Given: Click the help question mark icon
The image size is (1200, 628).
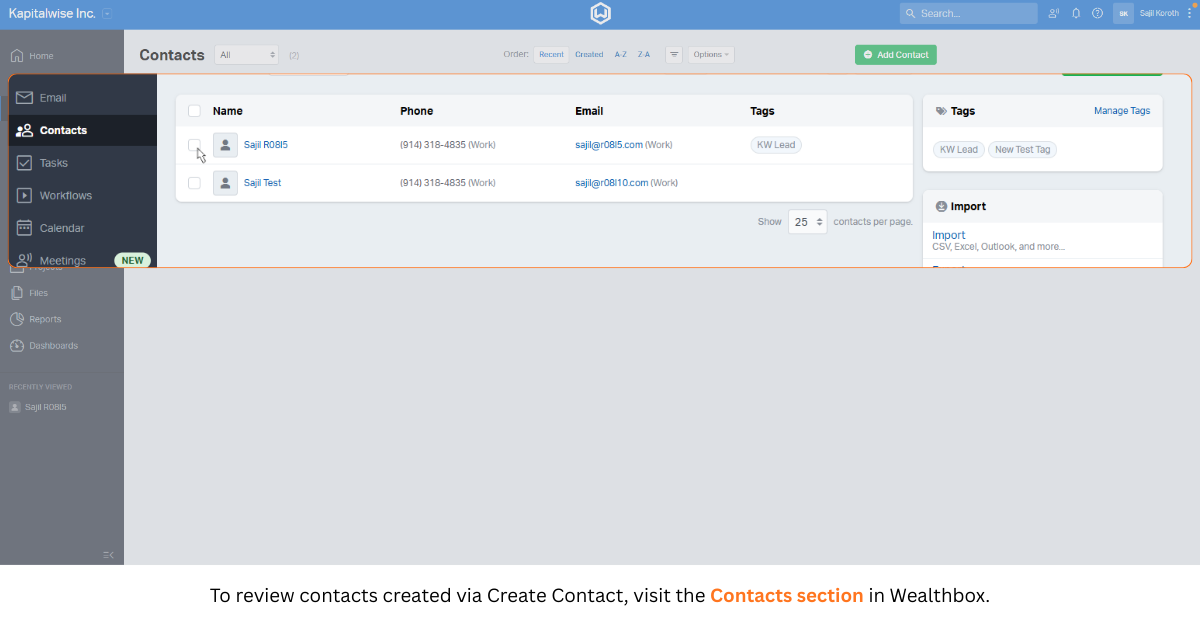Looking at the screenshot, I should point(1097,14).
